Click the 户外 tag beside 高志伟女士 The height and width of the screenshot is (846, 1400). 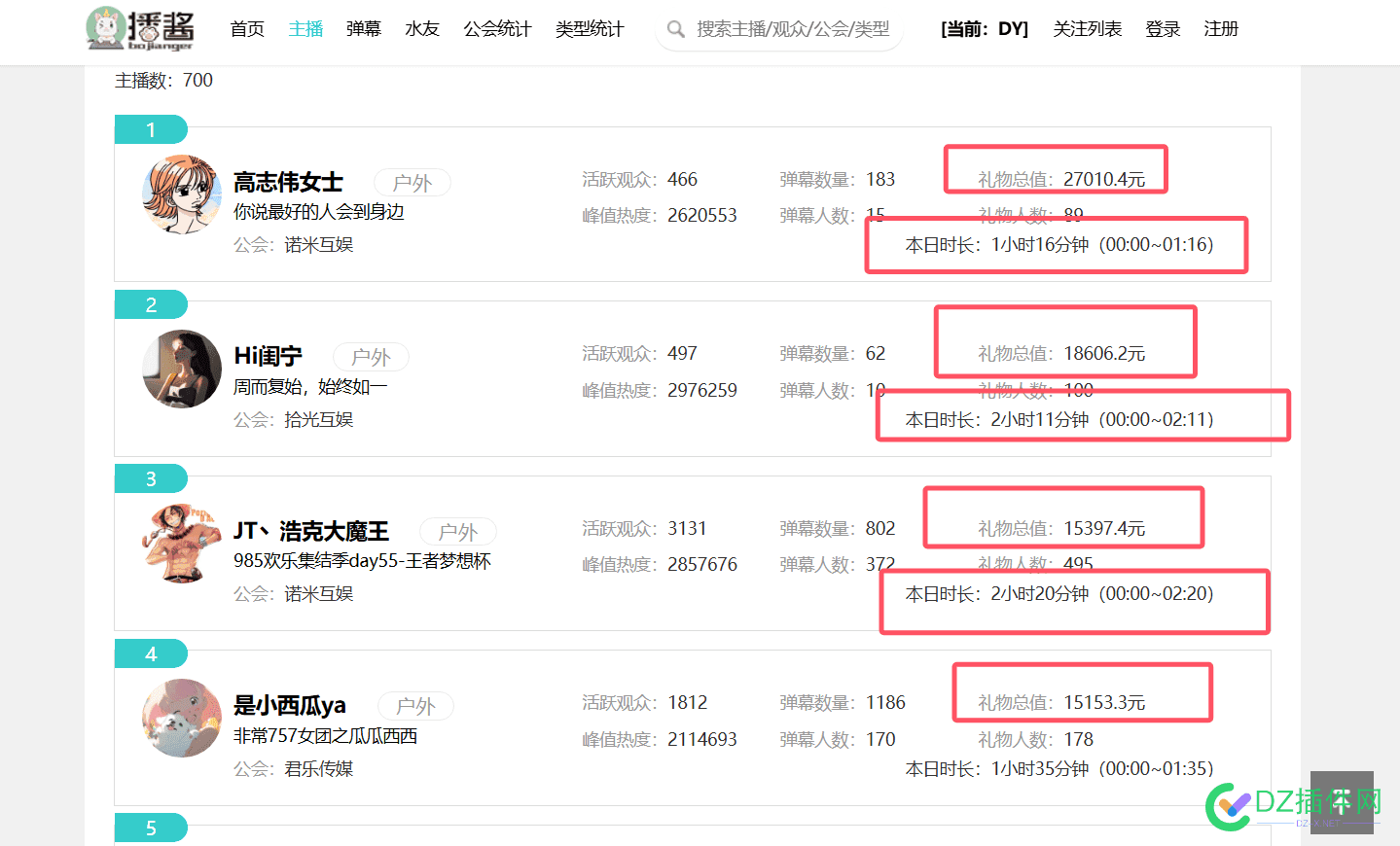413,183
